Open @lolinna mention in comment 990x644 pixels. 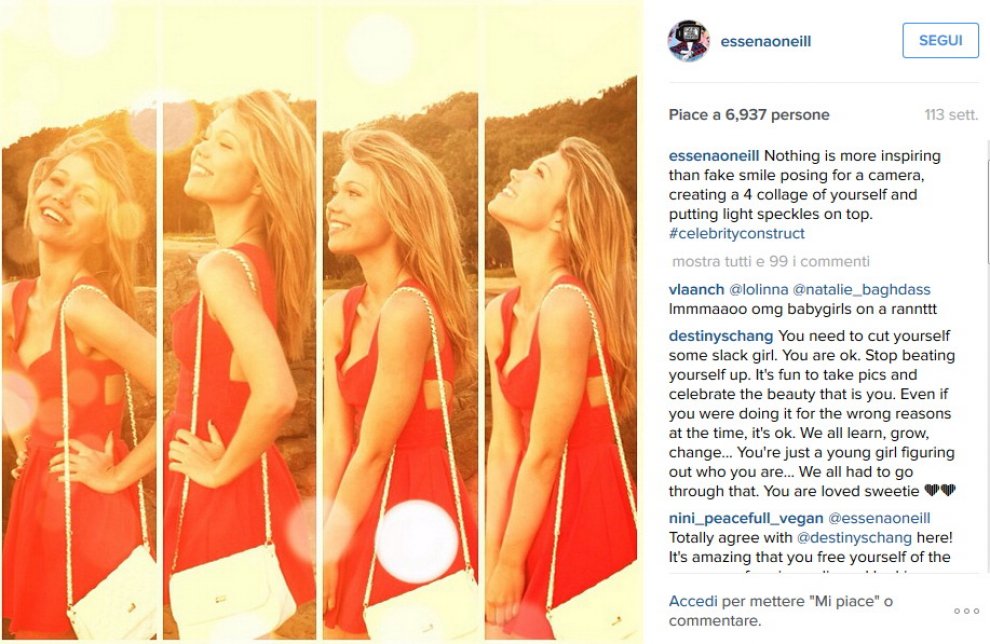point(759,289)
